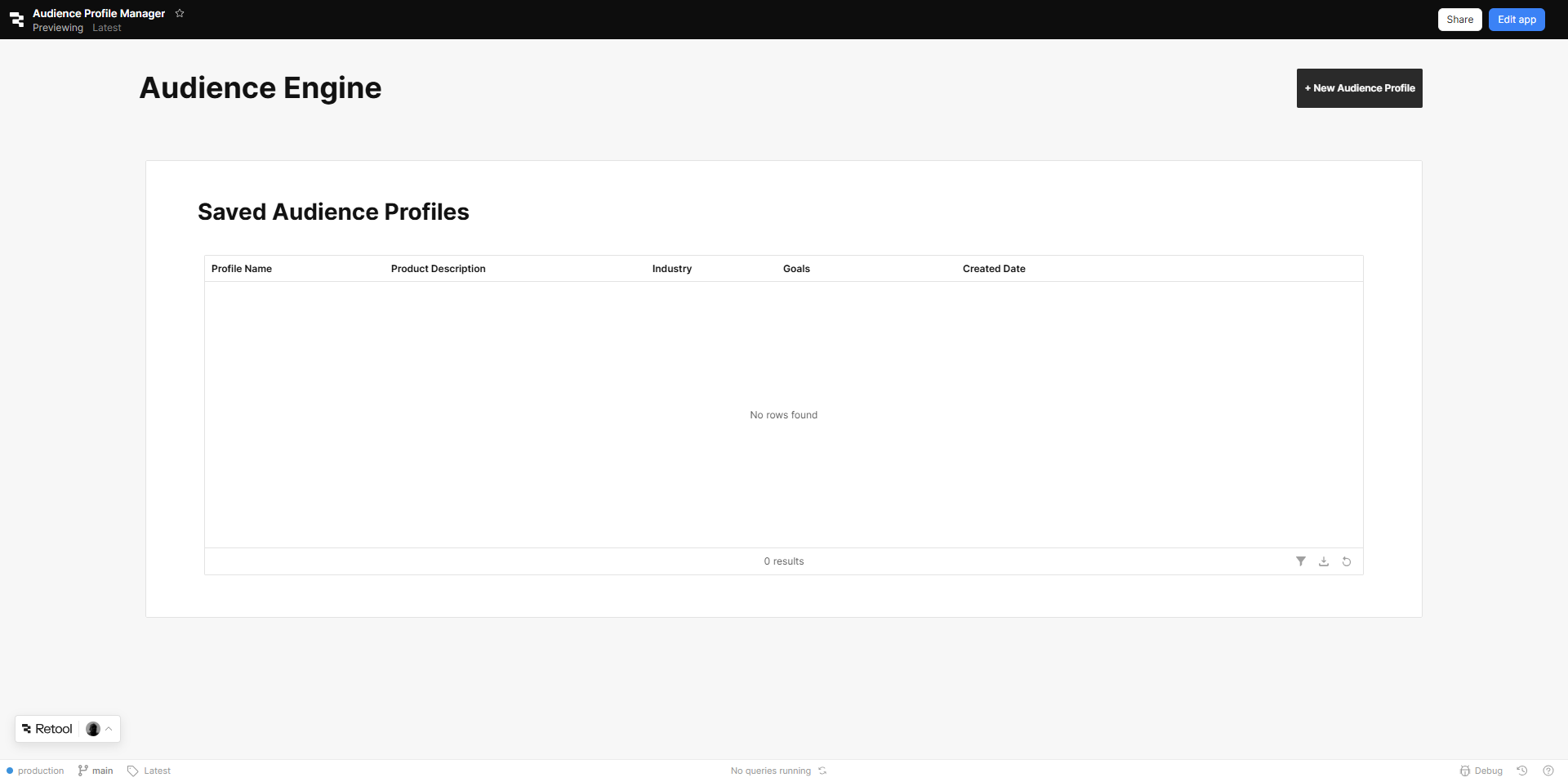Viewport: 1568px width, 782px height.
Task: Open the Latest version tag in status bar
Action: [149, 771]
